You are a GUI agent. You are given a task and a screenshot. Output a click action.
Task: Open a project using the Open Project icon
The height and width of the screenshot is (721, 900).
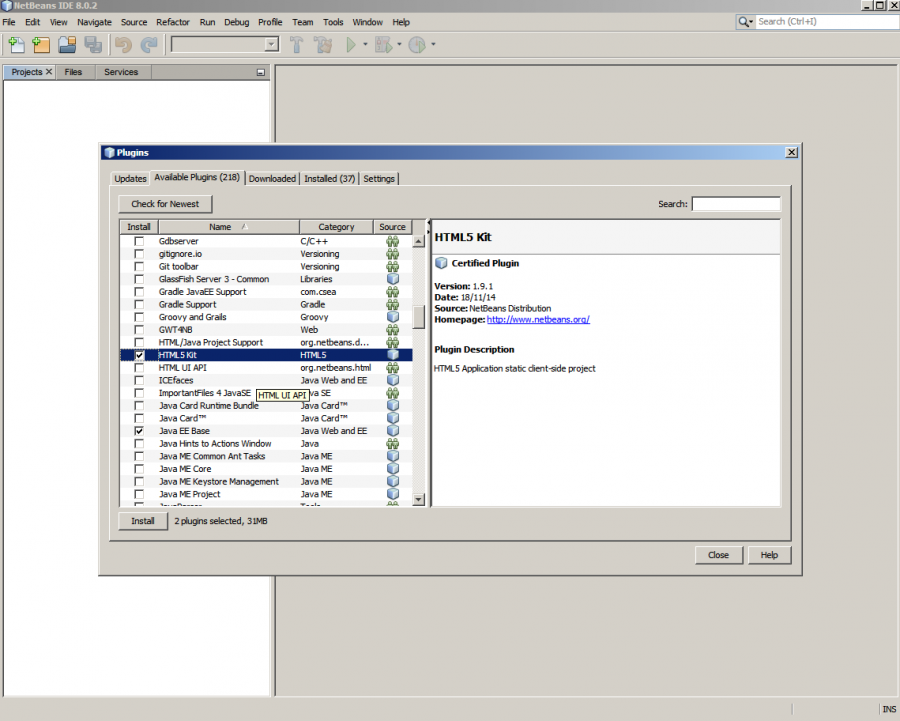click(66, 44)
